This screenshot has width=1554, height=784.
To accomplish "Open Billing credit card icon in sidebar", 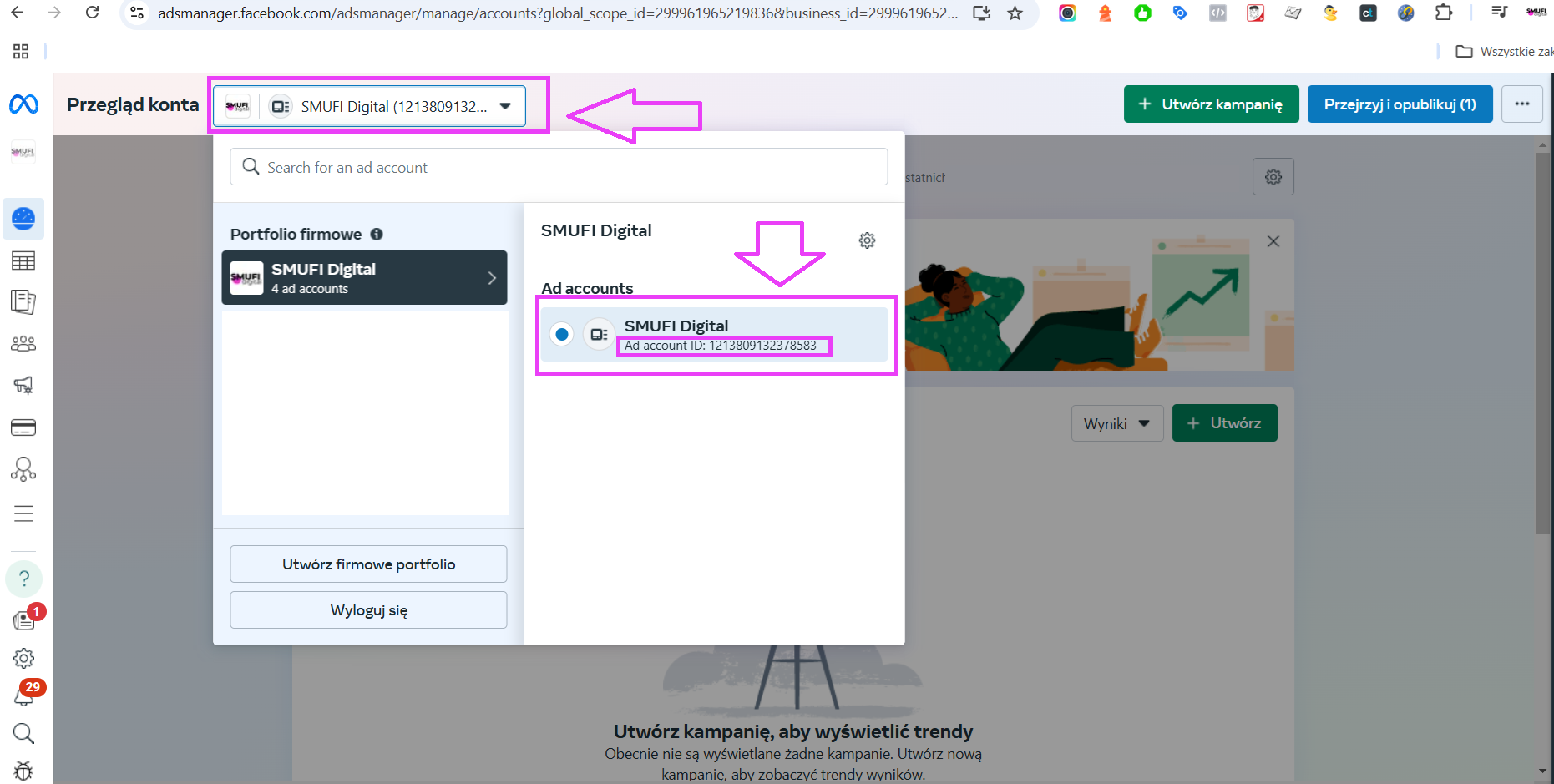I will pos(23,427).
